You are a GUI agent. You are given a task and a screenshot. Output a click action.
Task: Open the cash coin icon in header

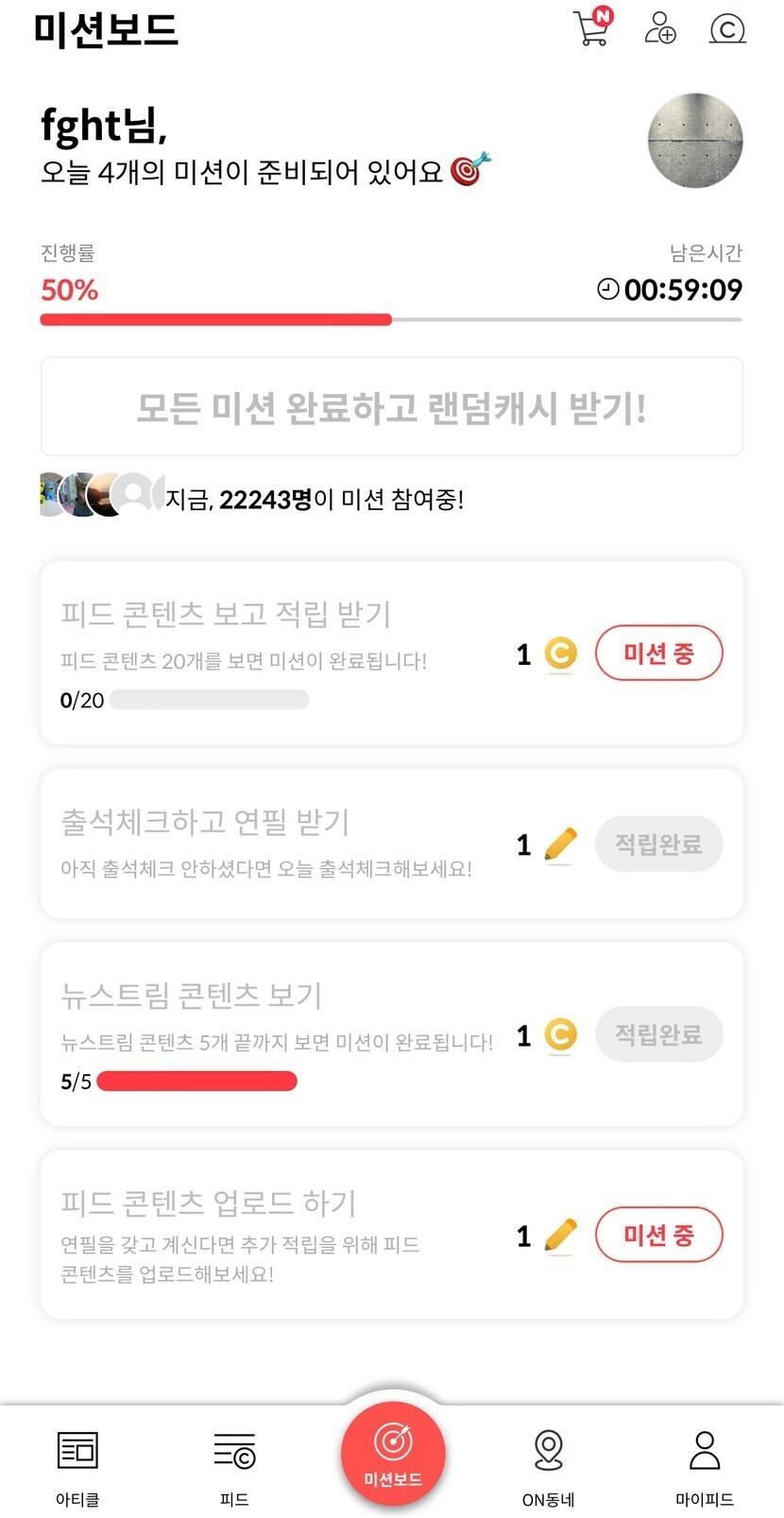click(726, 29)
